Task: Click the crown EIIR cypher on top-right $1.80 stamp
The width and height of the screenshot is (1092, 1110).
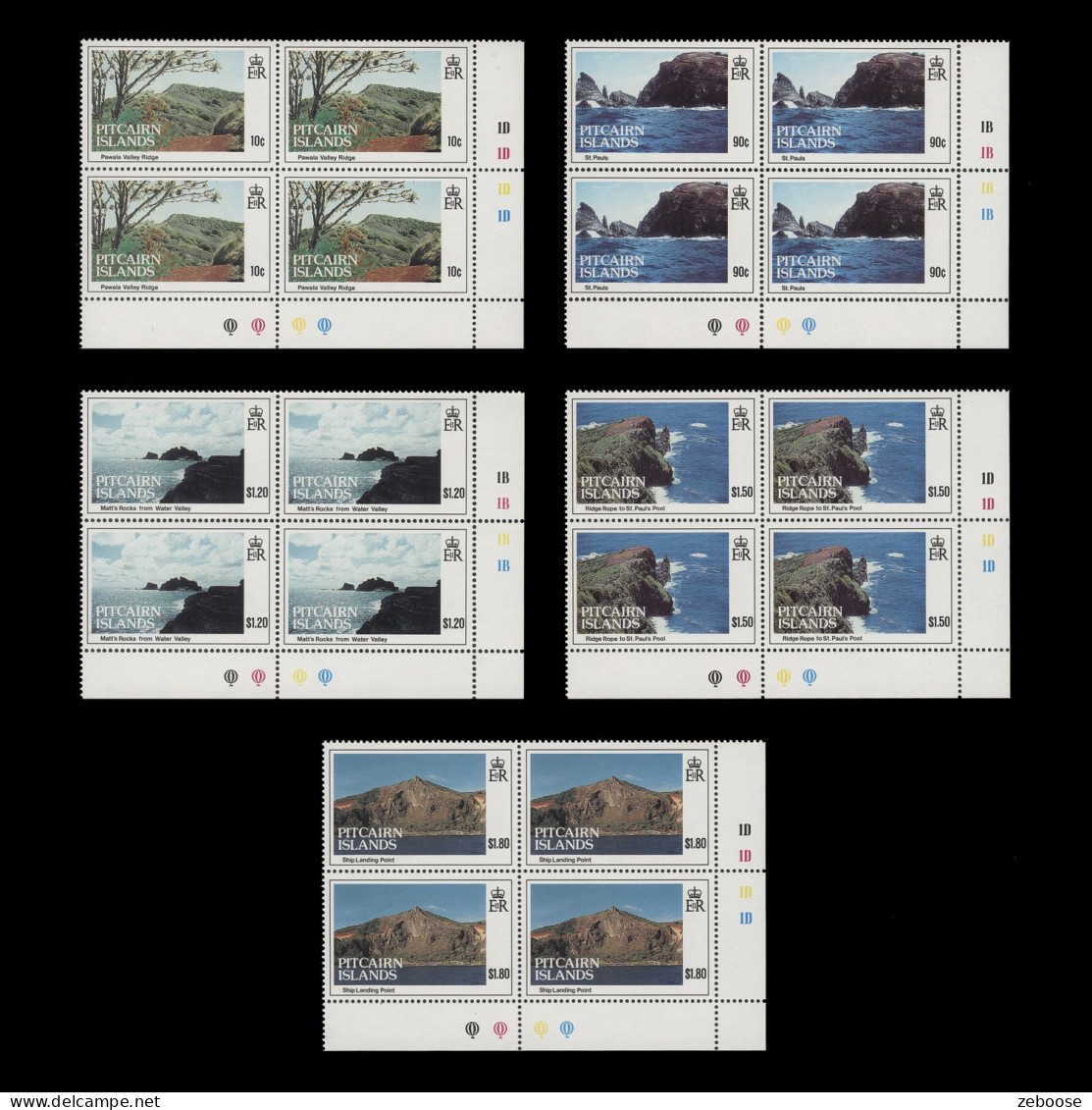Action: (x=695, y=769)
